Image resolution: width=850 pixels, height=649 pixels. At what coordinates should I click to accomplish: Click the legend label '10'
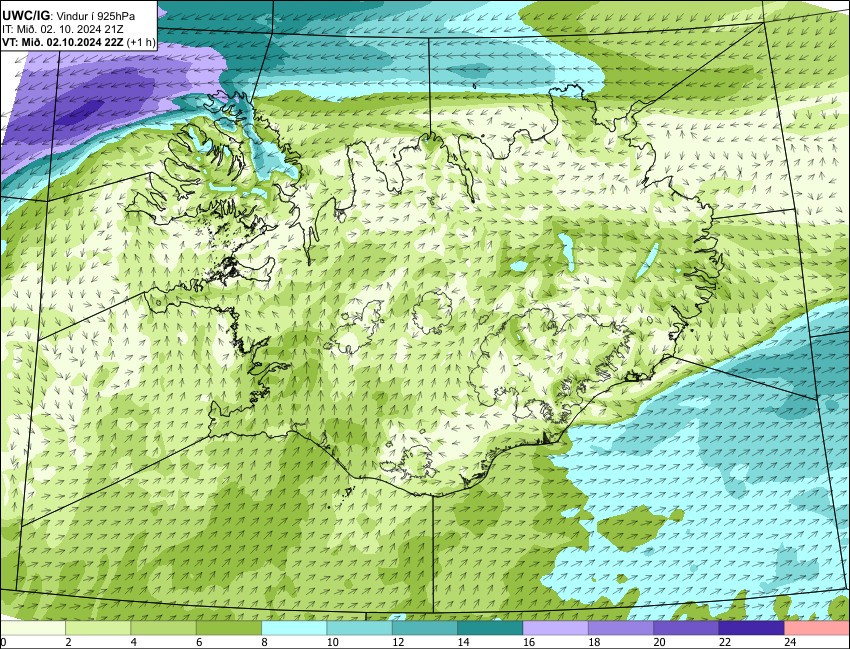pos(332,642)
